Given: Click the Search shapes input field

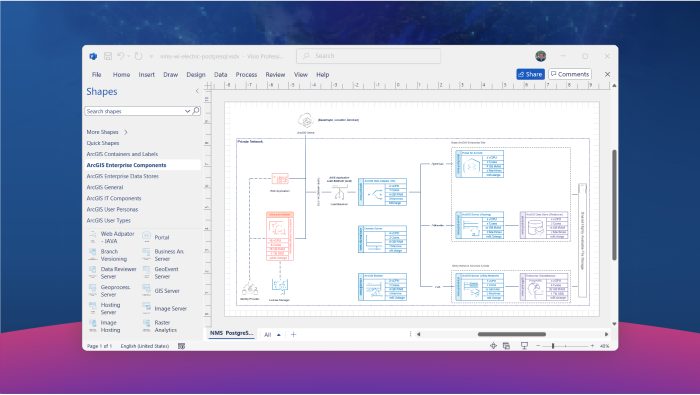Looking at the screenshot, I should pyautogui.click(x=134, y=111).
